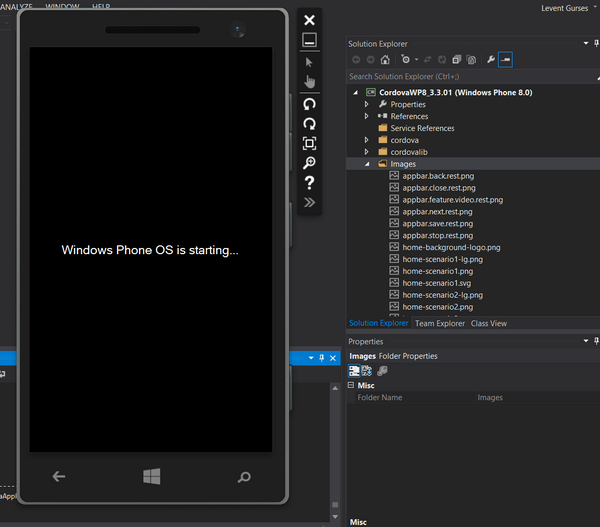Select home-scenario1-lg.png file
This screenshot has height=527, width=600.
pos(442,259)
